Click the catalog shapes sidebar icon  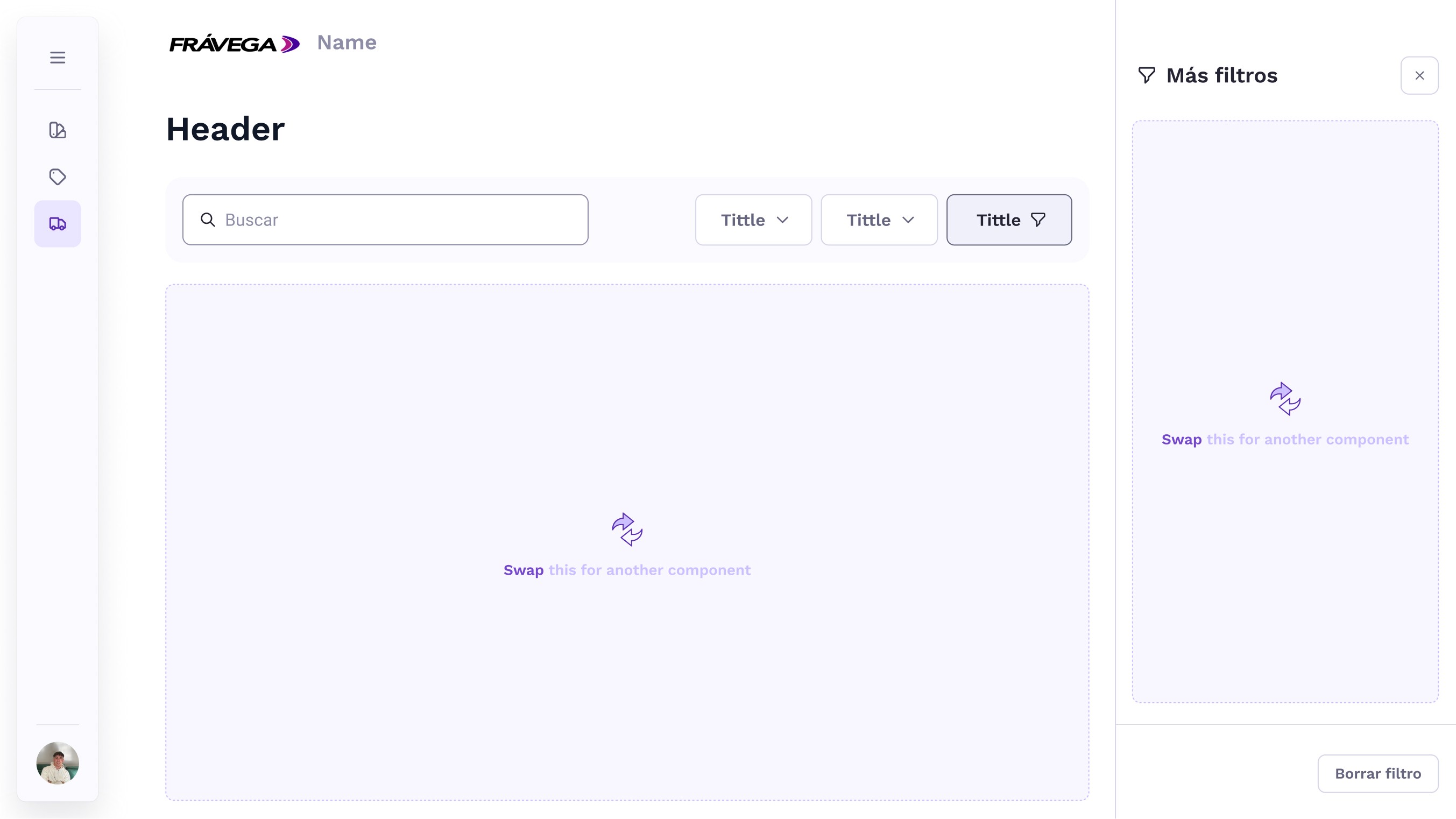click(58, 130)
